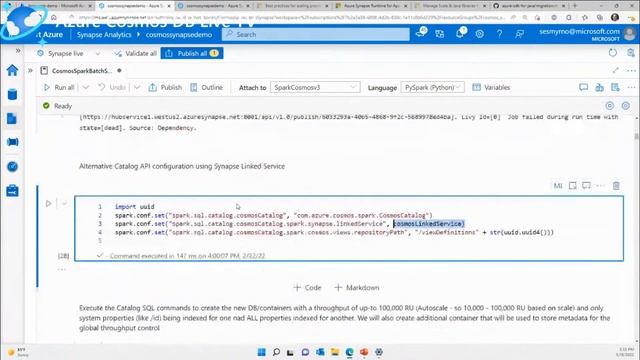Open the Language PySpark (Python) dropdown
Viewport: 640px width, 360px height.
click(x=433, y=87)
